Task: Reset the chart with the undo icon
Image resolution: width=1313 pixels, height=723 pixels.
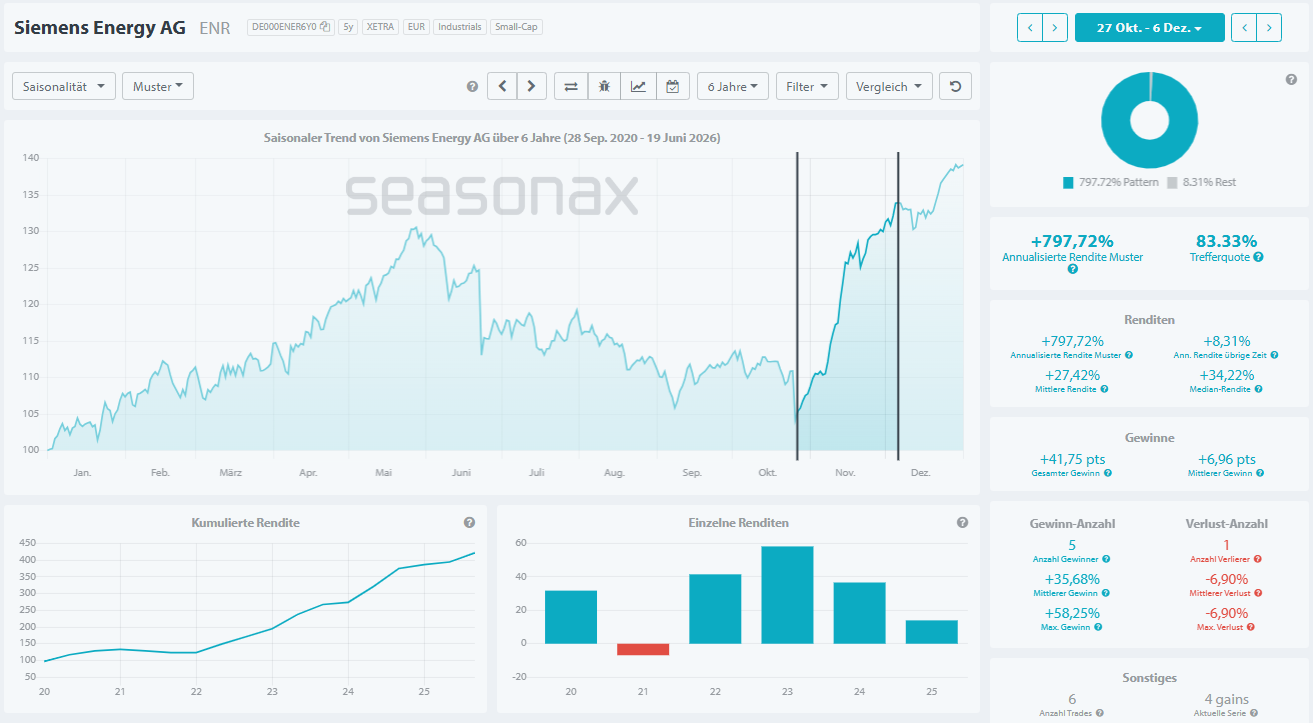Action: 955,86
